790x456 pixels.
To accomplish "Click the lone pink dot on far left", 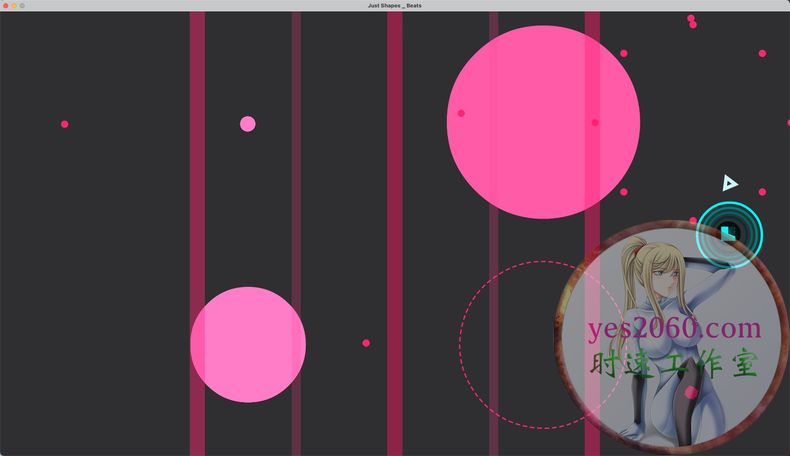I will coord(65,124).
